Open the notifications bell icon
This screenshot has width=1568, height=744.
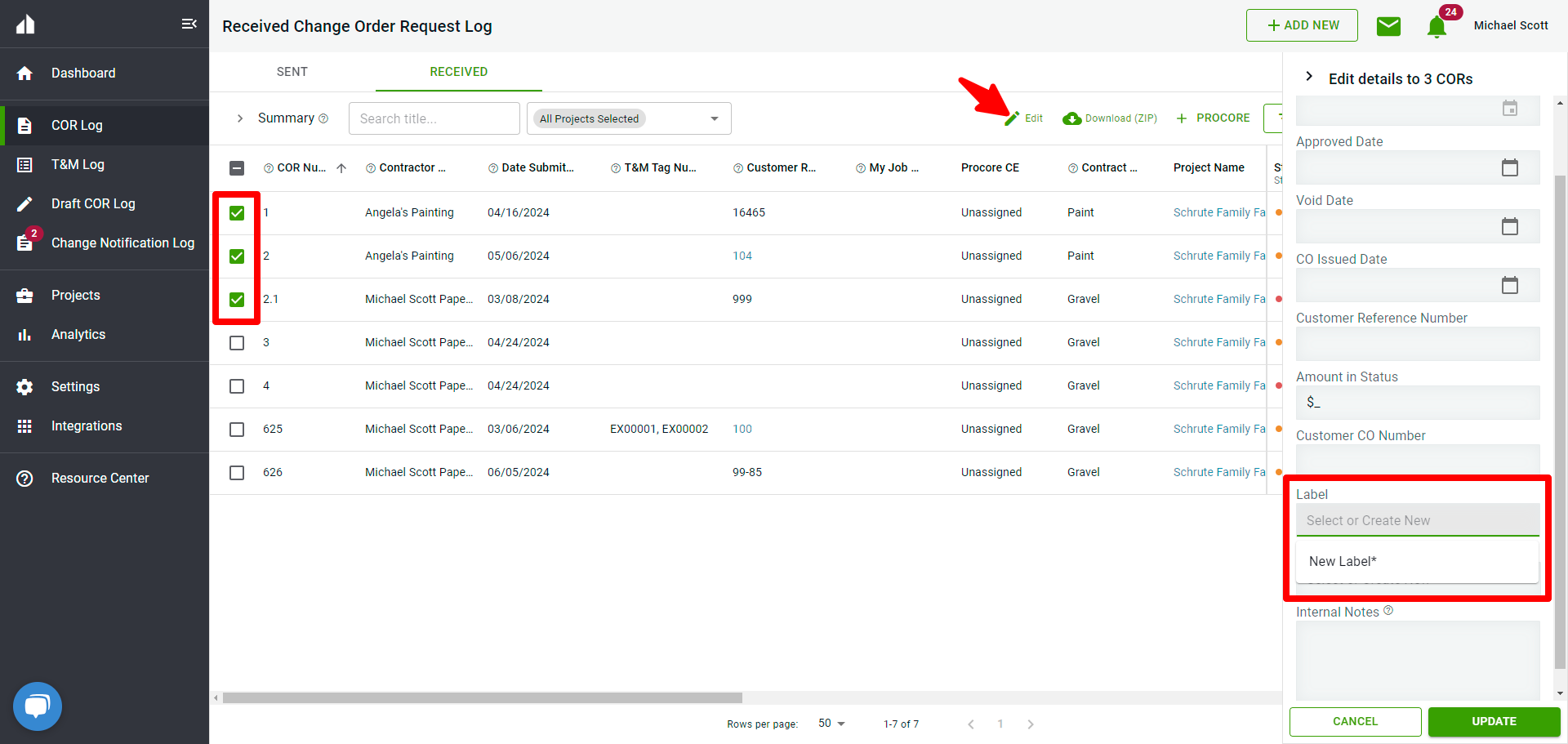(x=1437, y=27)
